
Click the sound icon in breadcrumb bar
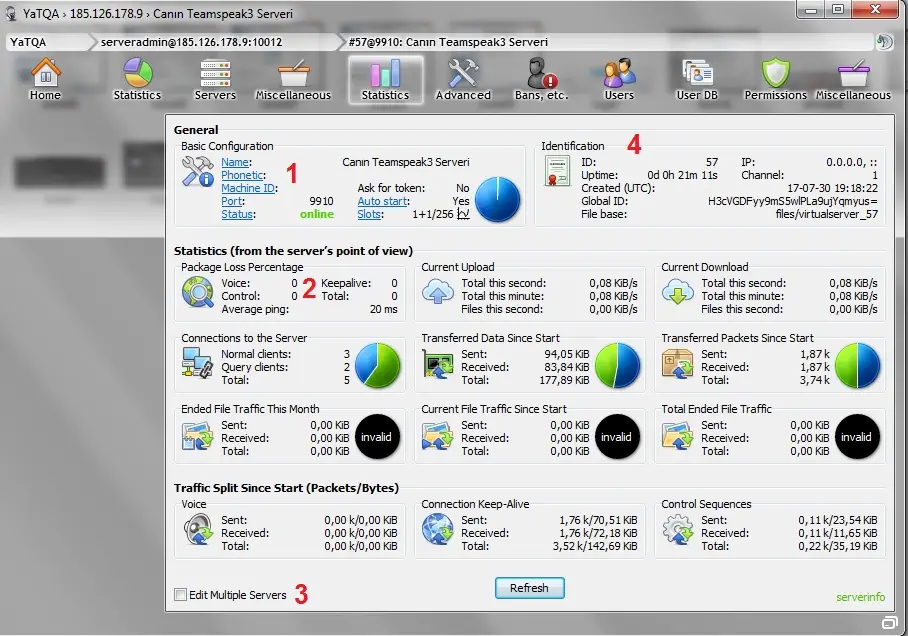(884, 42)
